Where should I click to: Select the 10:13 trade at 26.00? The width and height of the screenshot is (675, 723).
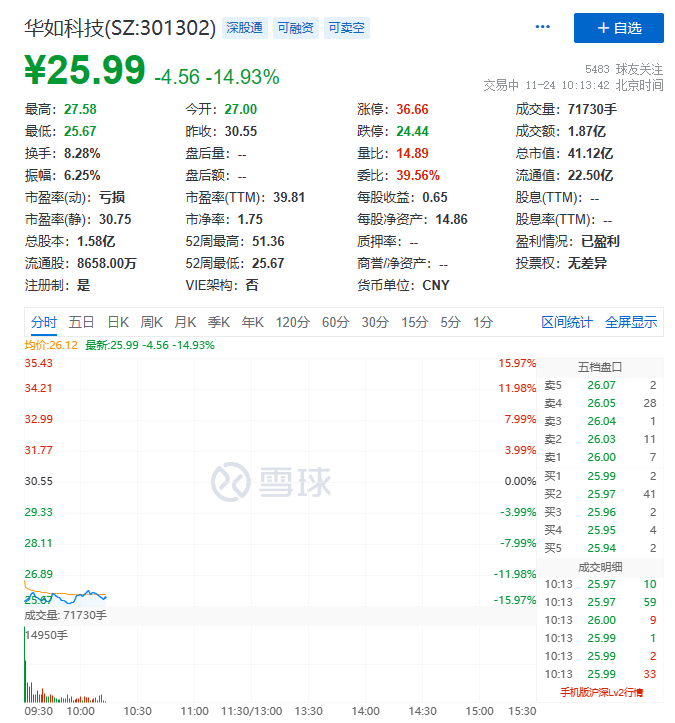[600, 620]
